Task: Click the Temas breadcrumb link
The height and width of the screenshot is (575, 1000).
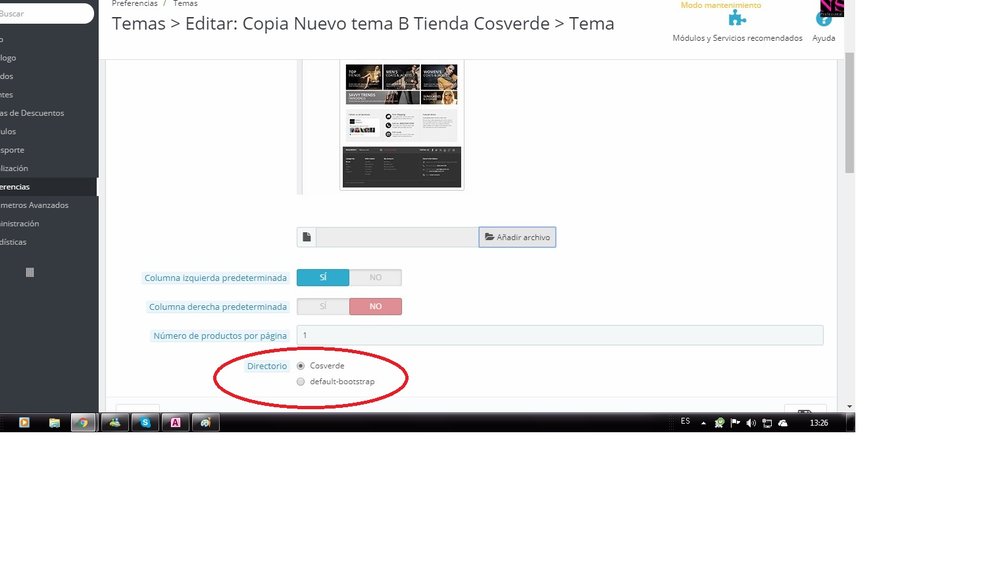Action: pos(185,4)
